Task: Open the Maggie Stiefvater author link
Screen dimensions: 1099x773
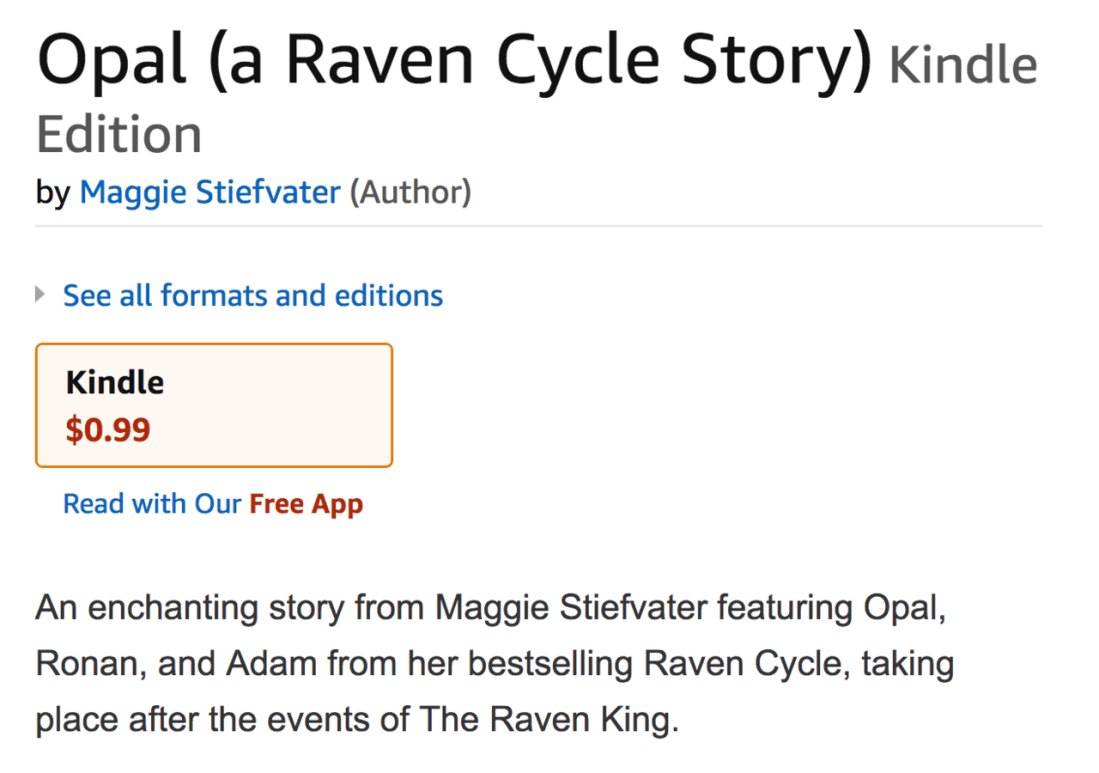Action: click(210, 191)
